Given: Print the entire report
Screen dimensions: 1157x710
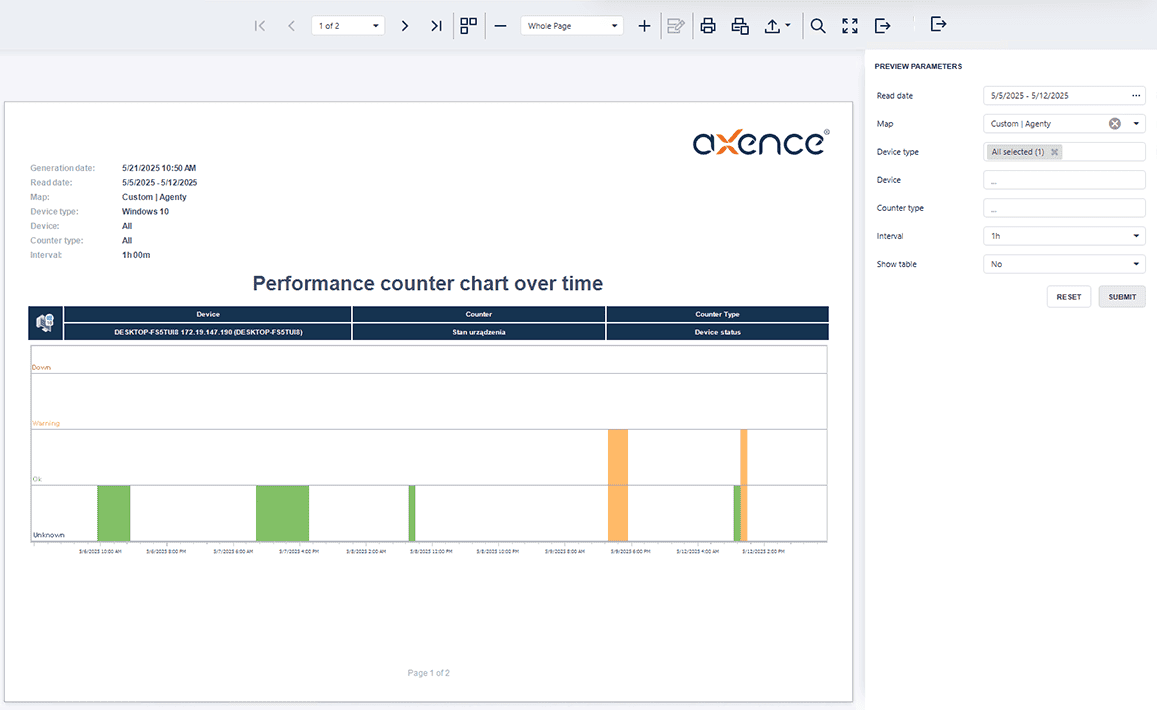Looking at the screenshot, I should [x=708, y=26].
